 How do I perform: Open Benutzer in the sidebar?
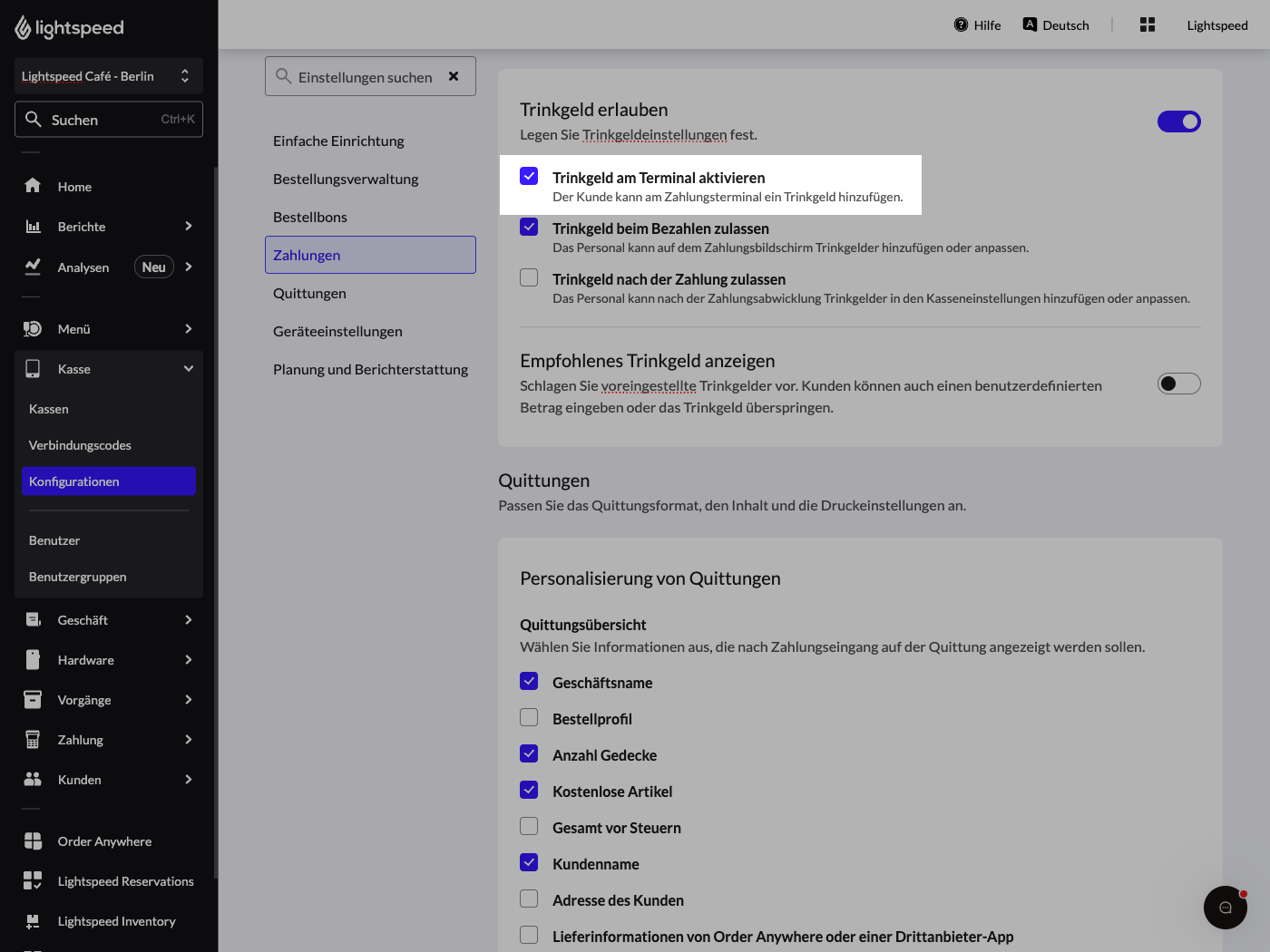(x=109, y=540)
